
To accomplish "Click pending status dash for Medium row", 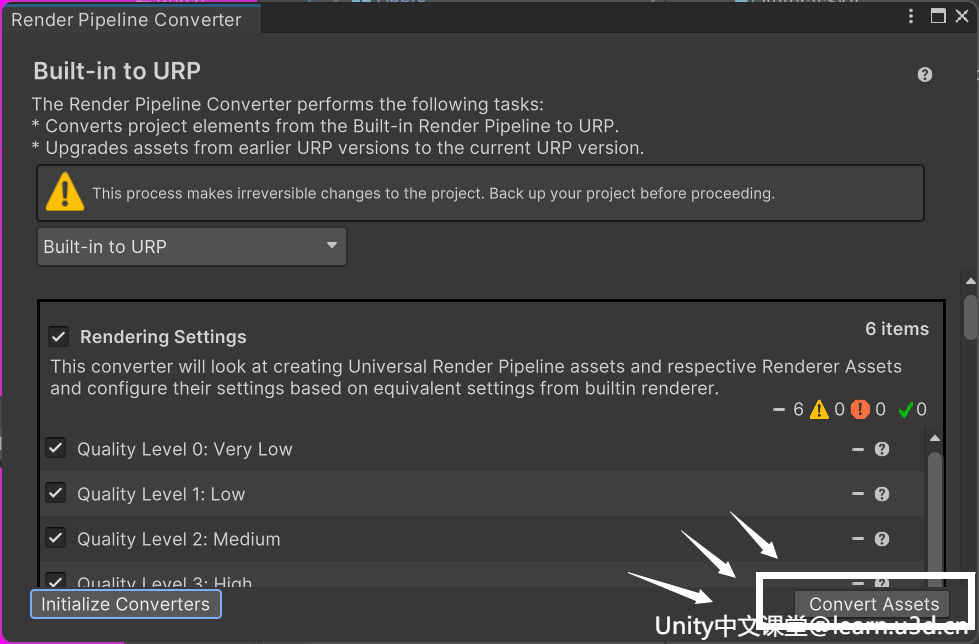I will (x=858, y=539).
